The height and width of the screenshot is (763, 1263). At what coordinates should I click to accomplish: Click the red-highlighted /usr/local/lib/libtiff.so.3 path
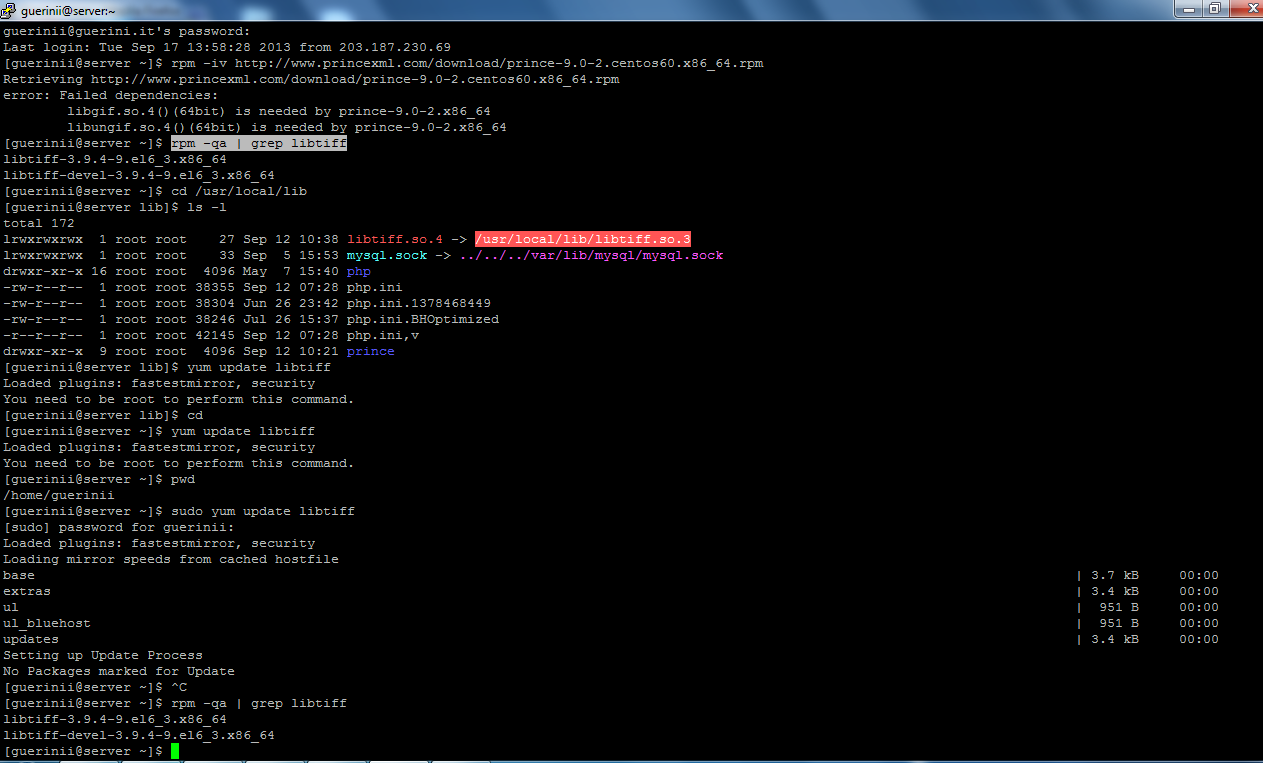tap(583, 239)
